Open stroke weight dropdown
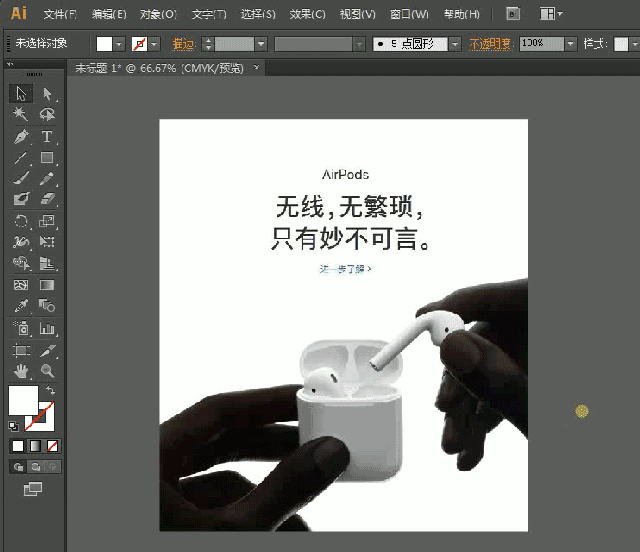The image size is (640, 552). 261,44
